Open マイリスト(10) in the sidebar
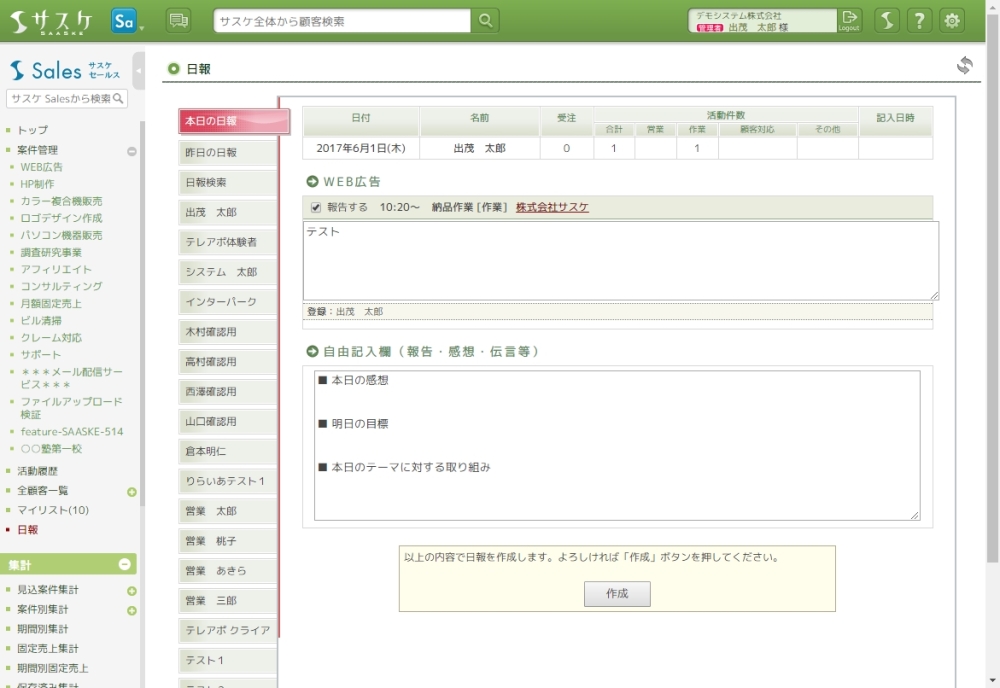This screenshot has width=1000, height=688. pyautogui.click(x=52, y=510)
